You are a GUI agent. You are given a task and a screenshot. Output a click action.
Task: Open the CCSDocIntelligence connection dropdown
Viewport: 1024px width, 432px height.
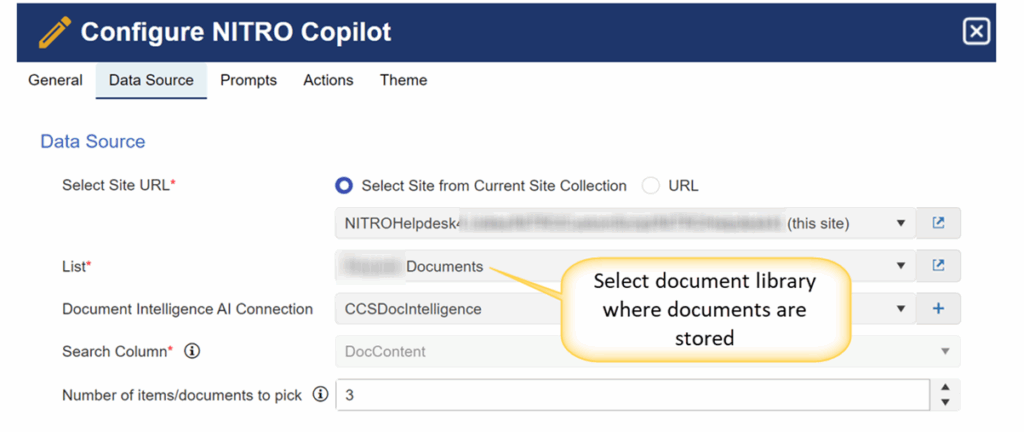point(626,309)
